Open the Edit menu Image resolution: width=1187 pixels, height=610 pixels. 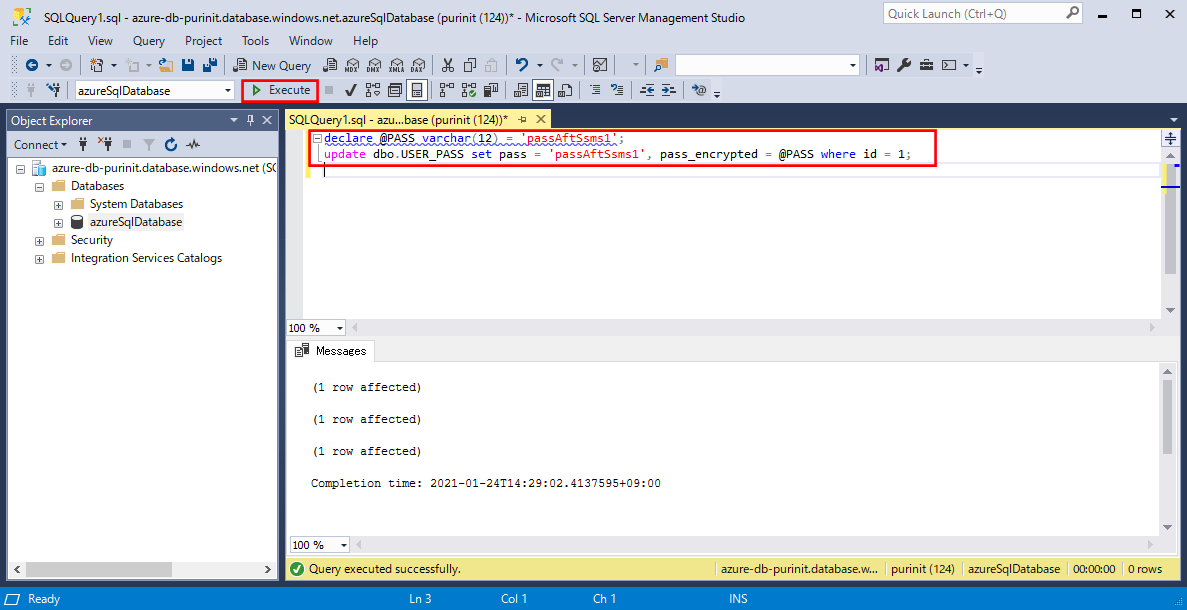click(58, 41)
